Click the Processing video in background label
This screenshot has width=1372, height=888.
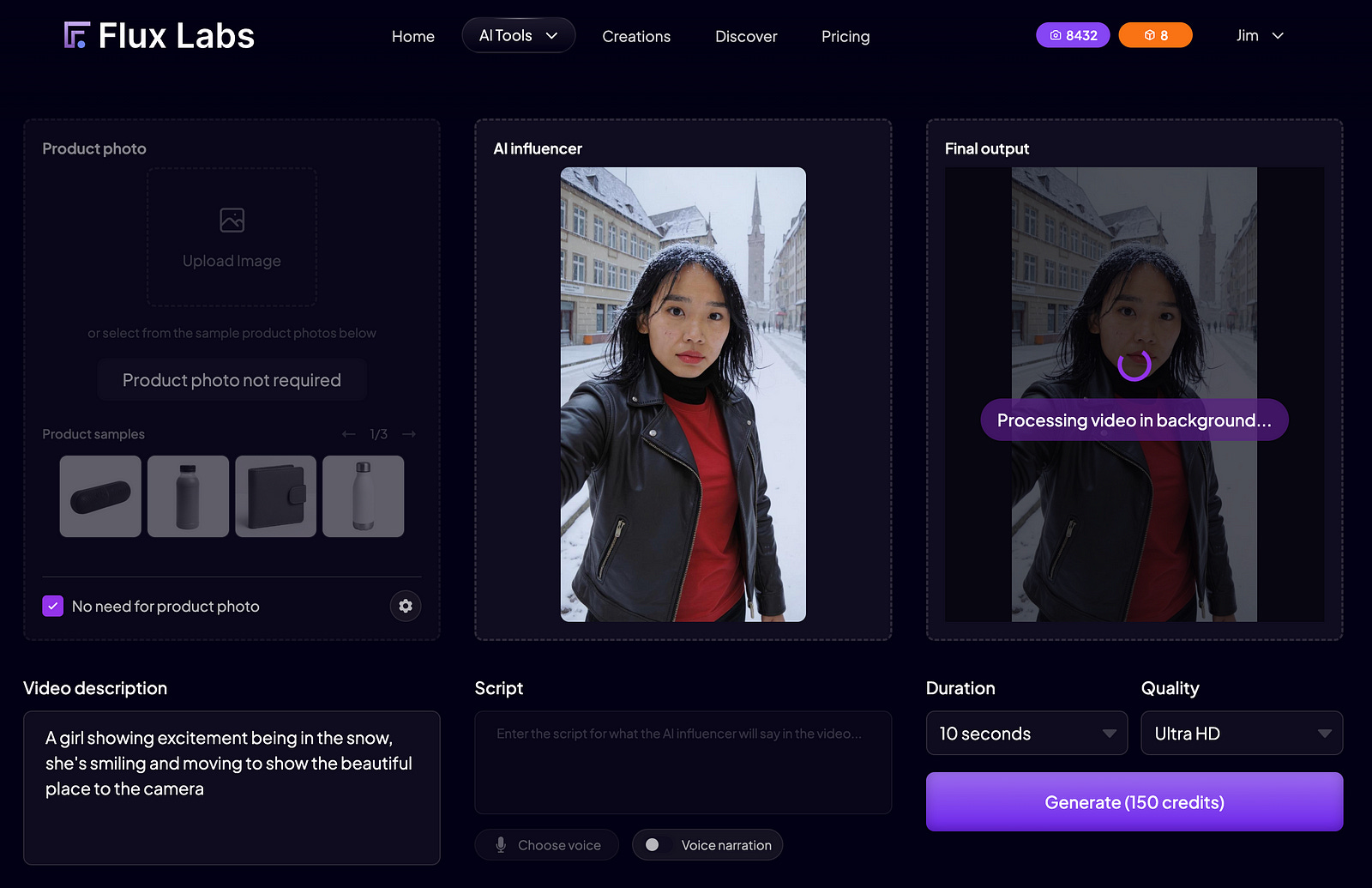1134,420
